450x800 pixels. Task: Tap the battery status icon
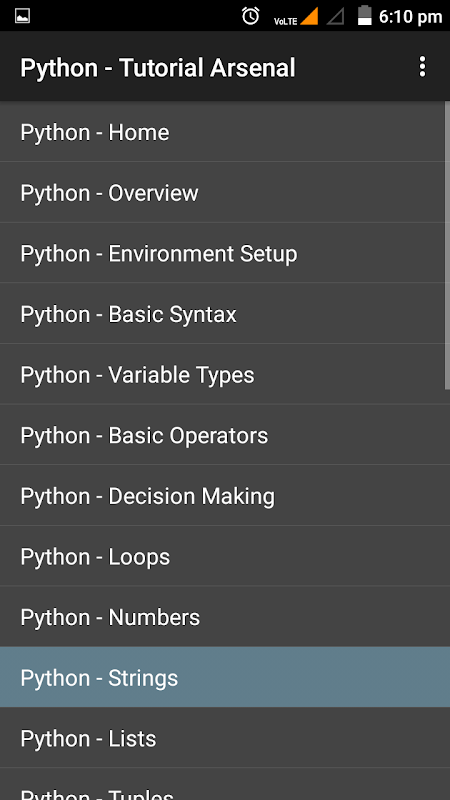[x=364, y=15]
